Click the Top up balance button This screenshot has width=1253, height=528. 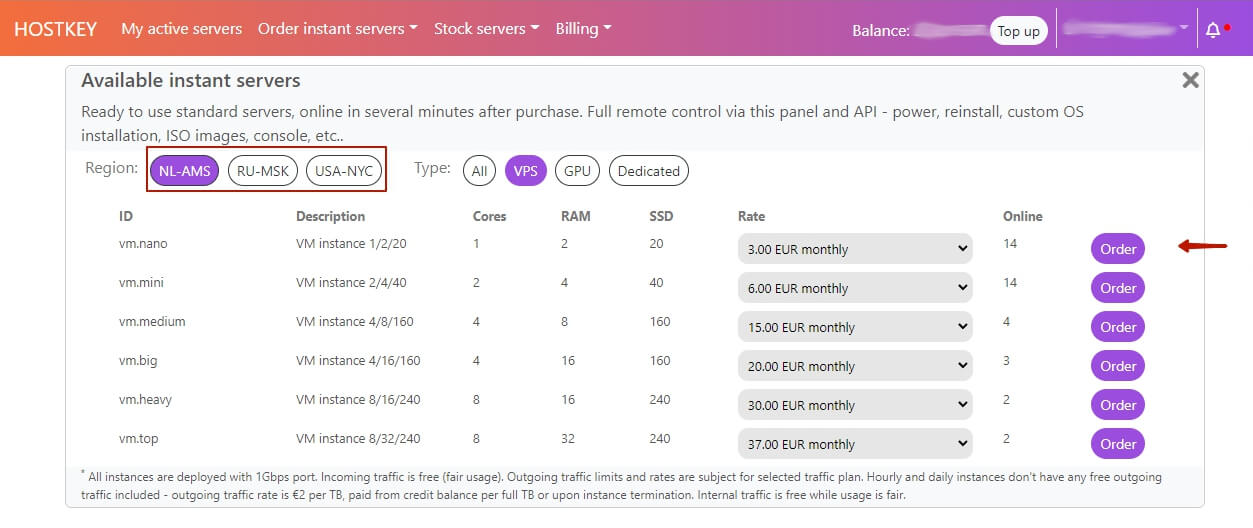pos(1018,31)
